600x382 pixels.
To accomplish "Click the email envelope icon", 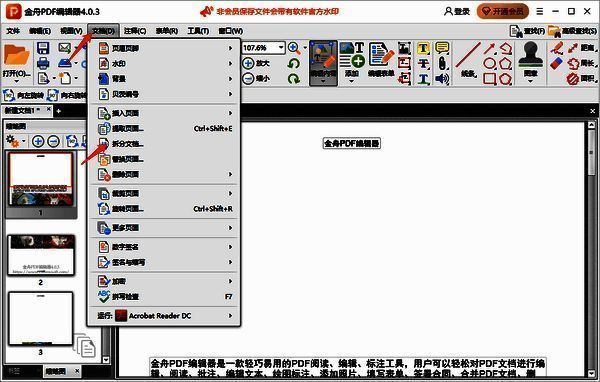I will [x=65, y=48].
